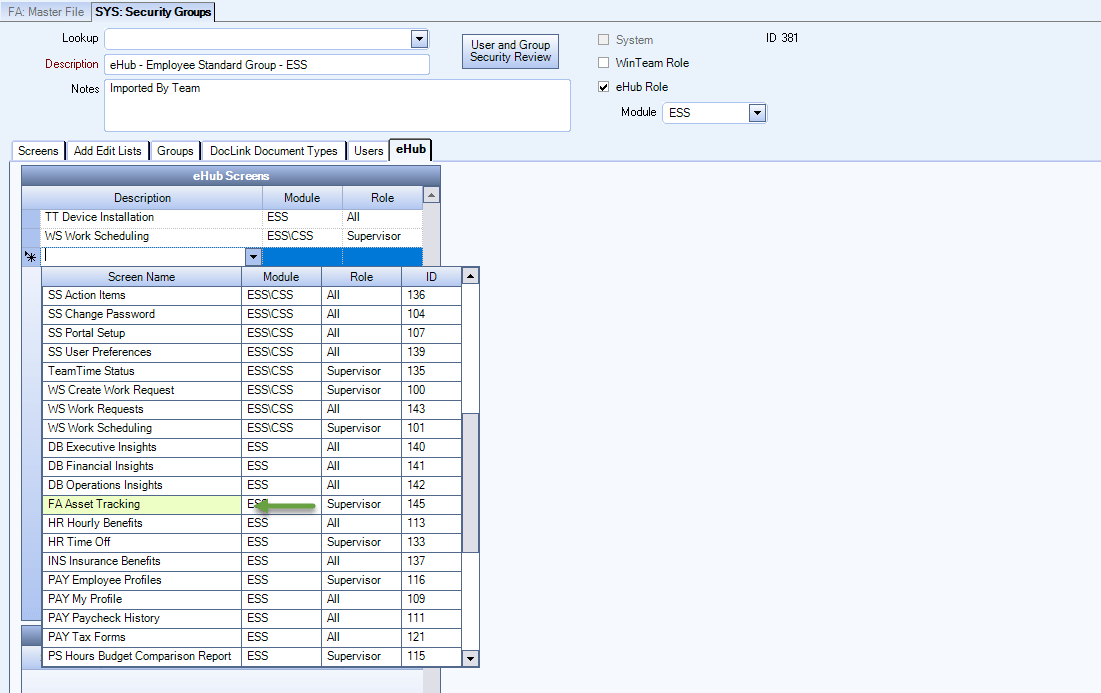
Task: Open the Module dropdown showing ESS
Action: pyautogui.click(x=757, y=112)
